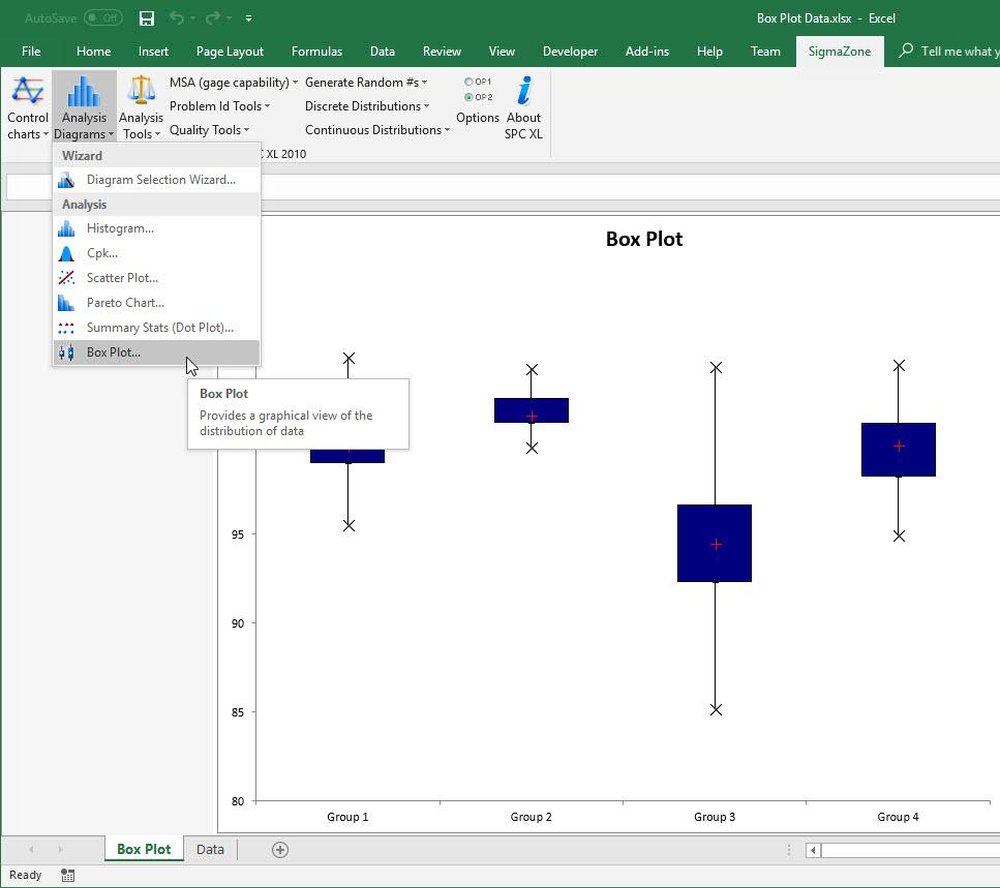Choose the Pareto Chart icon
Viewport: 1000px width, 888px height.
point(66,302)
